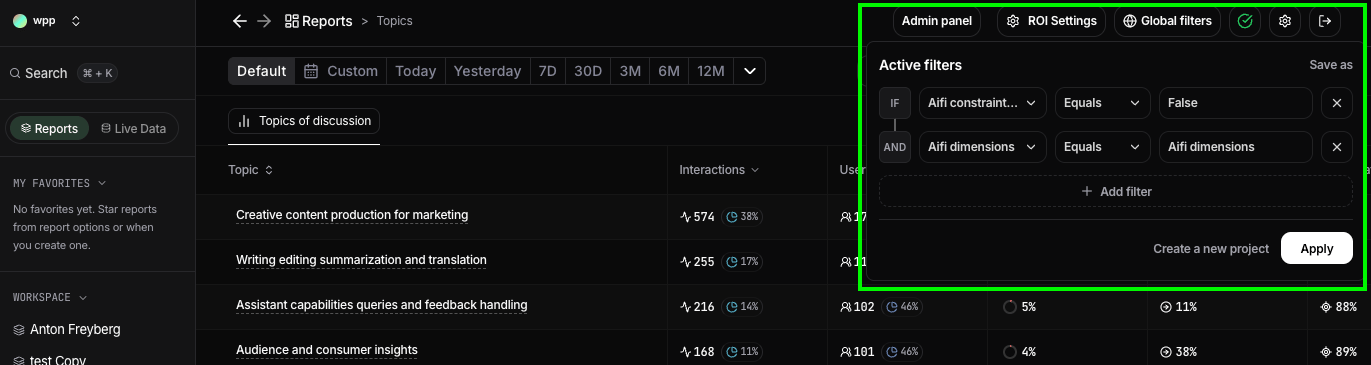Open Writing editing summarization and translation topic
The height and width of the screenshot is (365, 1371).
361,260
